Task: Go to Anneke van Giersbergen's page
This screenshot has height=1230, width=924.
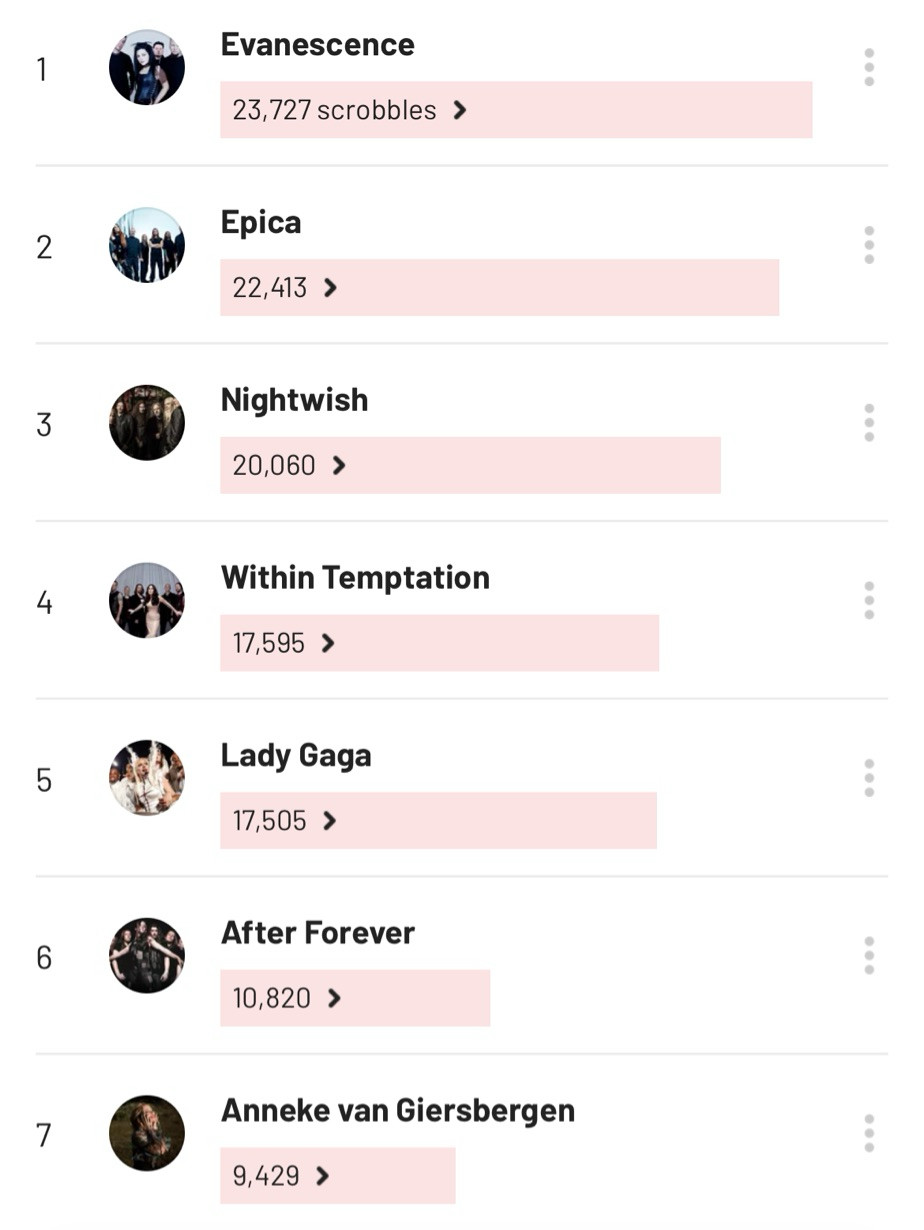Action: [398, 1111]
